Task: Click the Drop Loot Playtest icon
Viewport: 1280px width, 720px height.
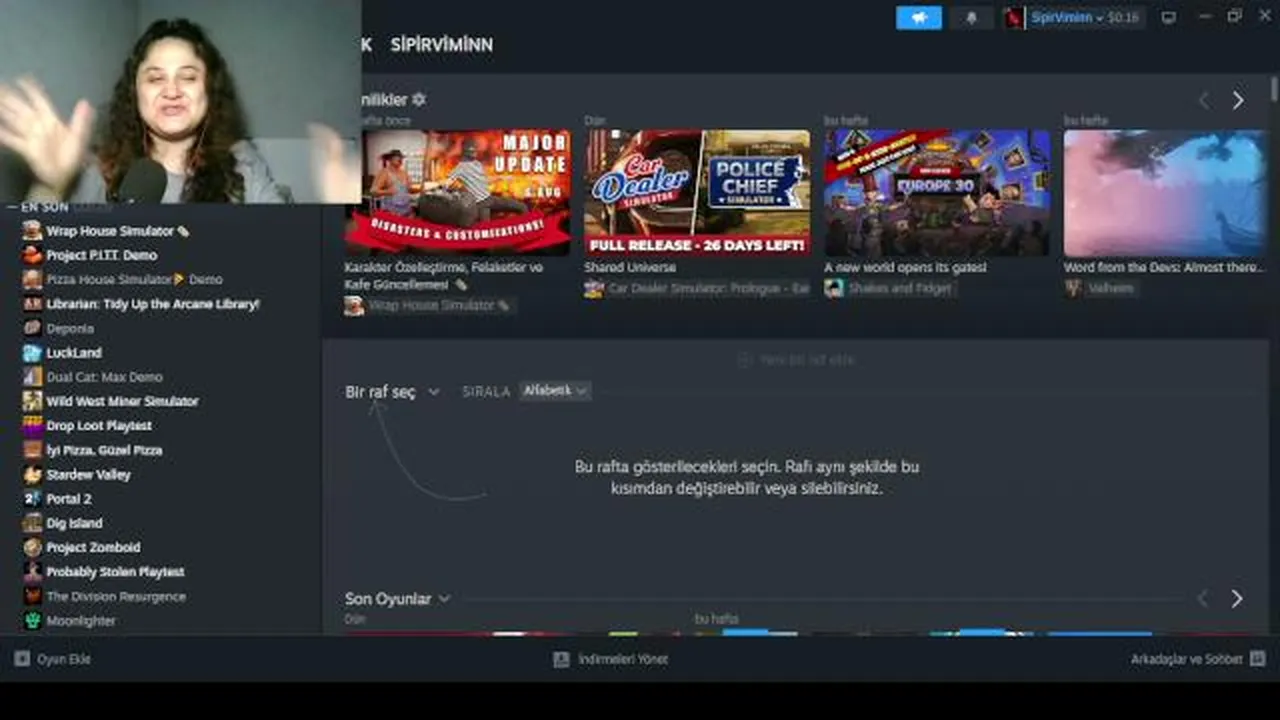Action: 33,425
